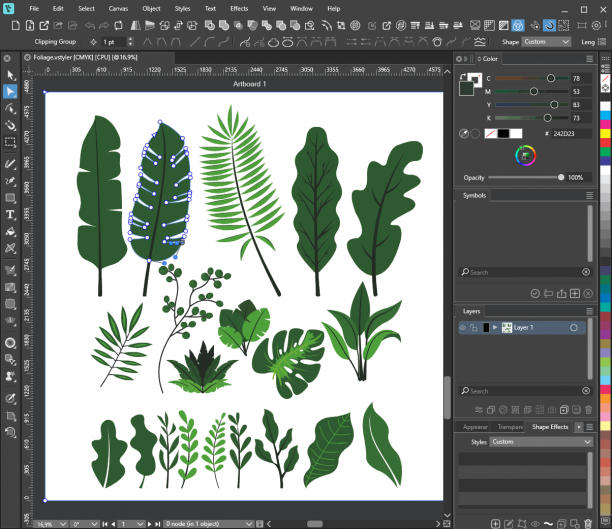Hide Layer 1 using eye icon

463,328
